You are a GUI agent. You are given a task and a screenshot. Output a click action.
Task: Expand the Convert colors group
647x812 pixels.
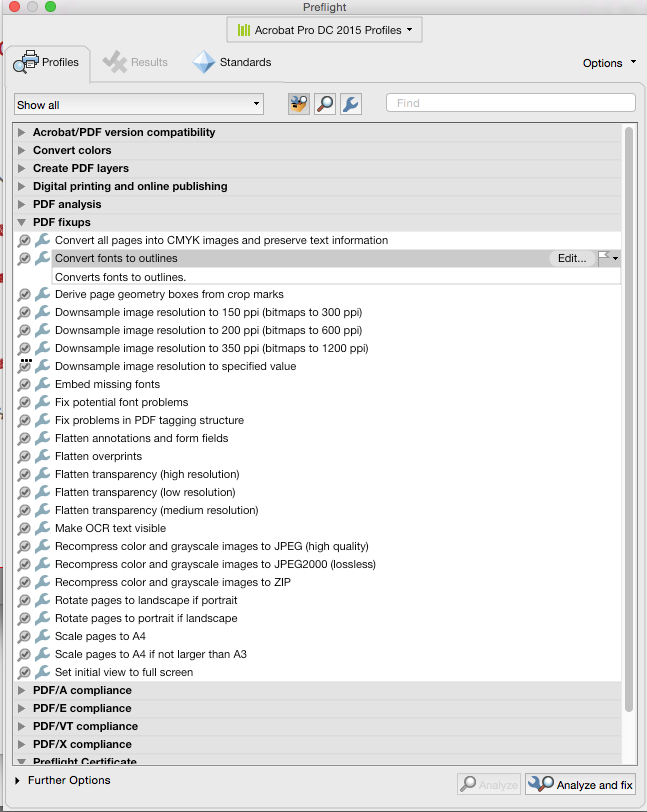click(21, 150)
